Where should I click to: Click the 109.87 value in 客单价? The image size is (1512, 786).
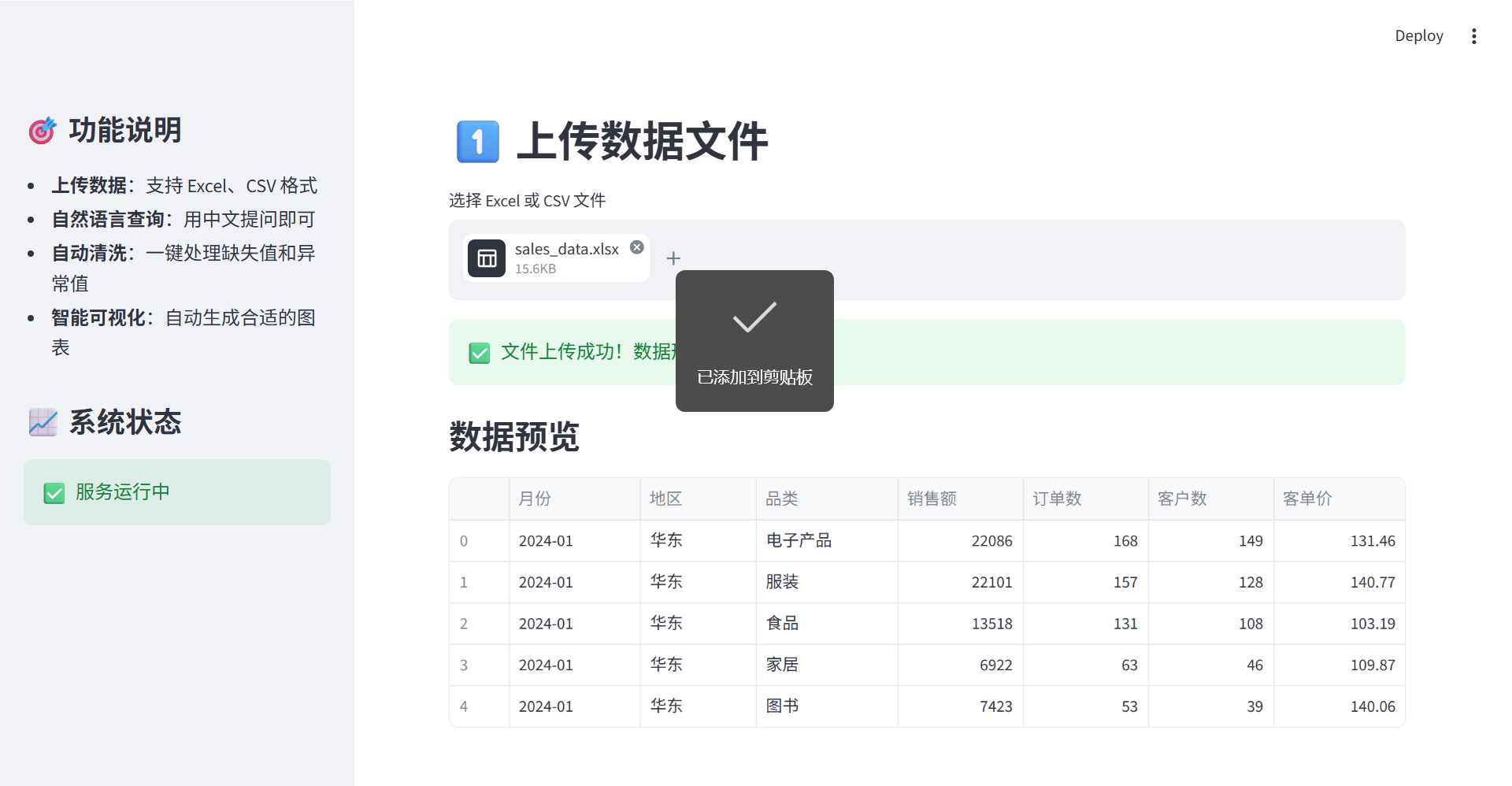point(1339,666)
